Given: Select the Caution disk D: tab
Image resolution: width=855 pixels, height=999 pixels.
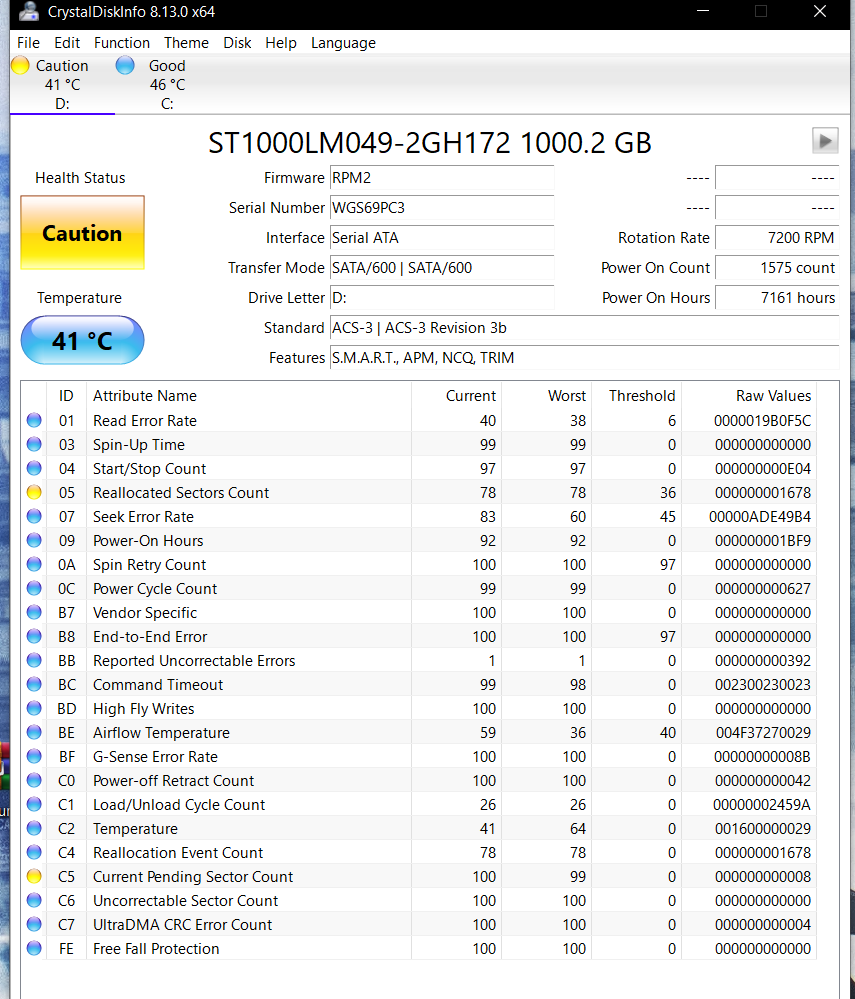Looking at the screenshot, I should pos(62,84).
